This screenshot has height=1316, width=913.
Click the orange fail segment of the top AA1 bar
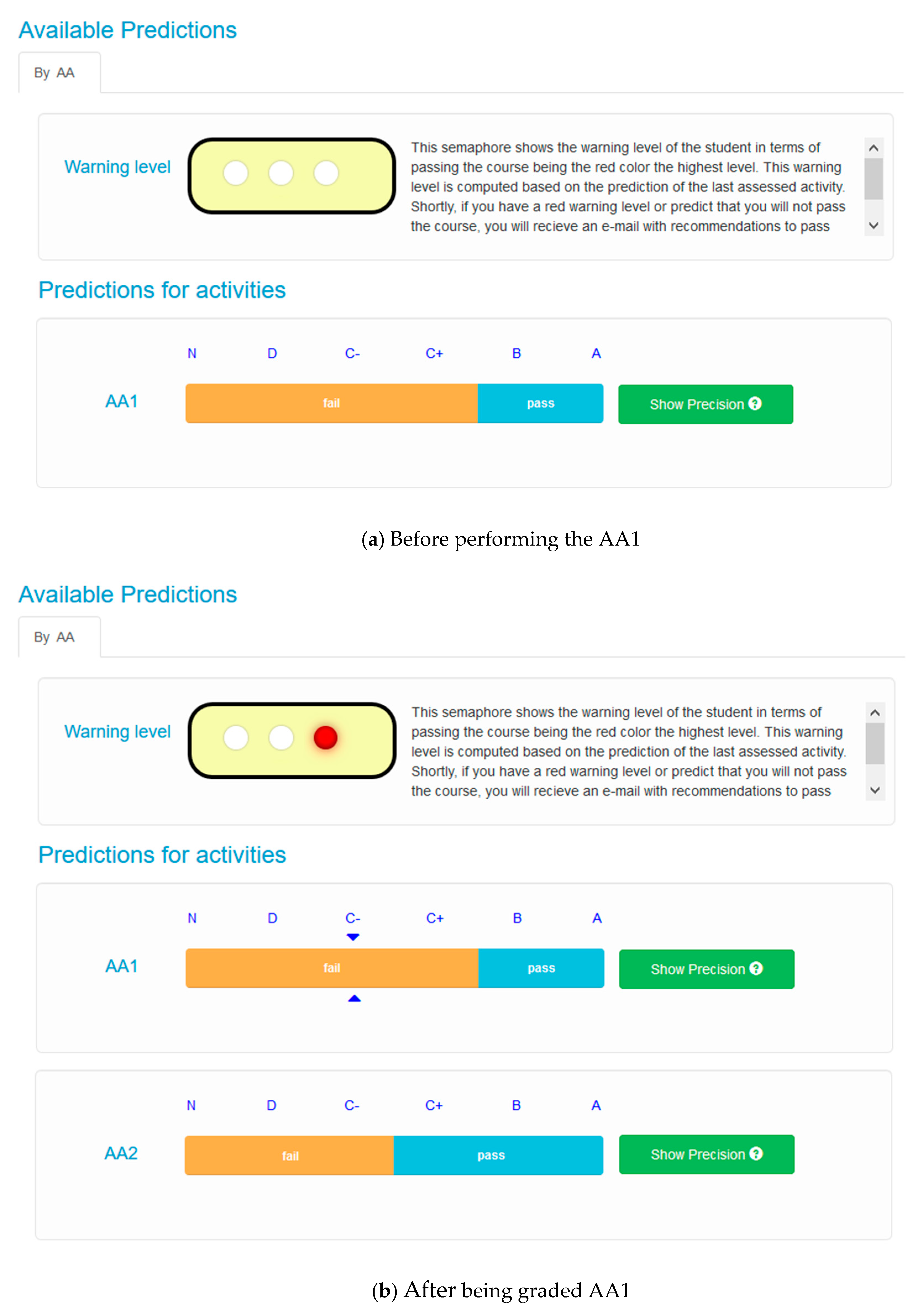(x=331, y=403)
